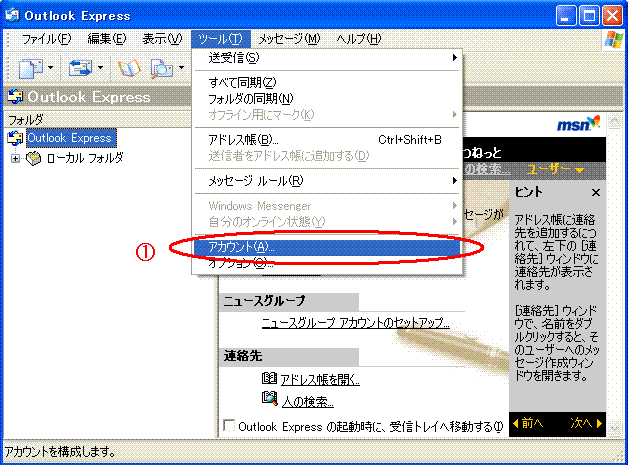Viewport: 628px width, 465px height.
Task: Select オプション(O) in the Tools menu
Action: click(x=241, y=264)
